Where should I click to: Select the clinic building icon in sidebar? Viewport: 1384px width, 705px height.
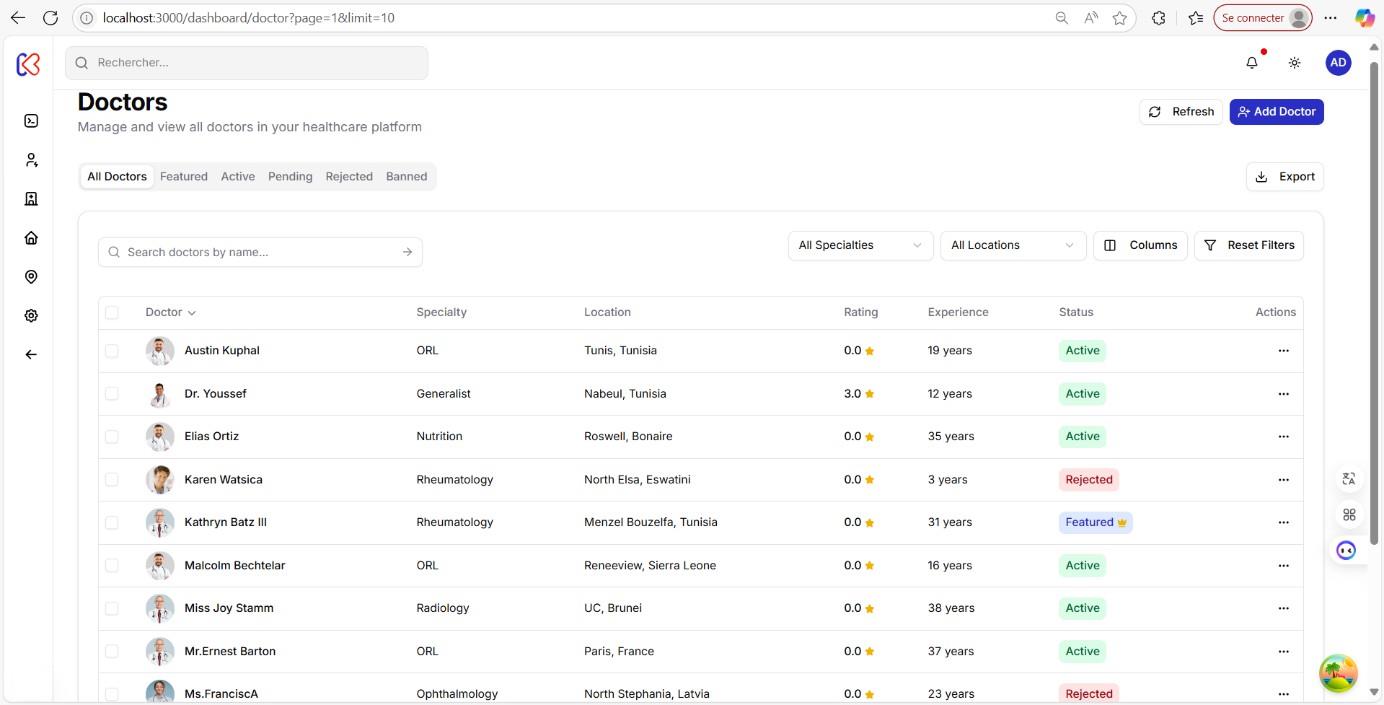pyautogui.click(x=30, y=198)
